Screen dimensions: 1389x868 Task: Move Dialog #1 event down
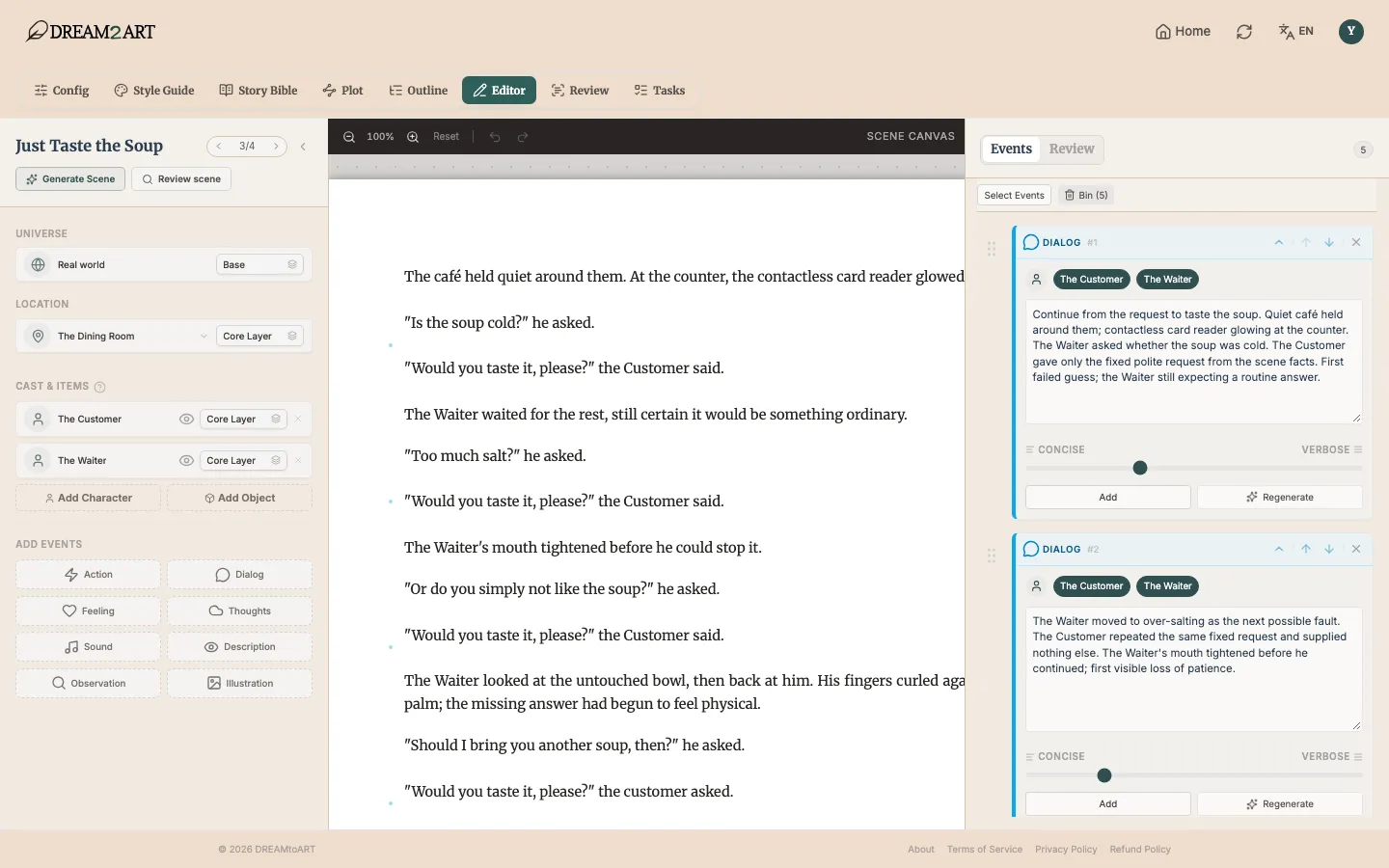(1329, 242)
